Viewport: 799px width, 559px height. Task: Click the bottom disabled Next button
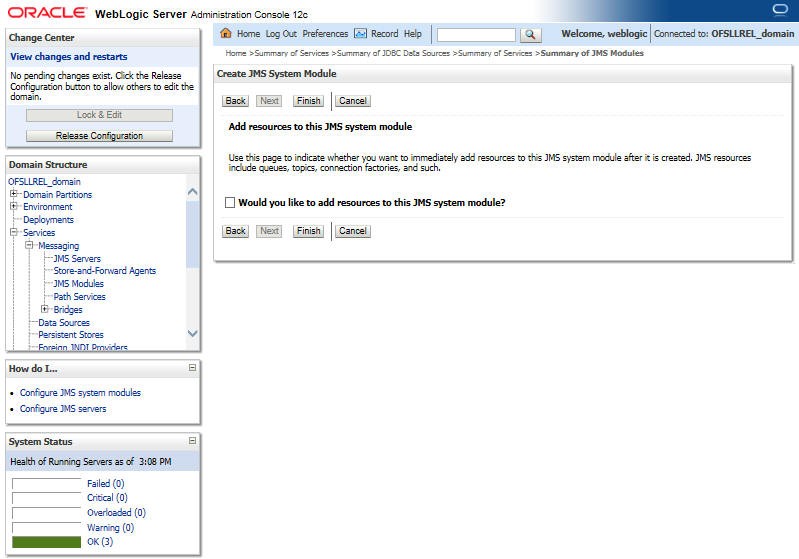(x=269, y=231)
